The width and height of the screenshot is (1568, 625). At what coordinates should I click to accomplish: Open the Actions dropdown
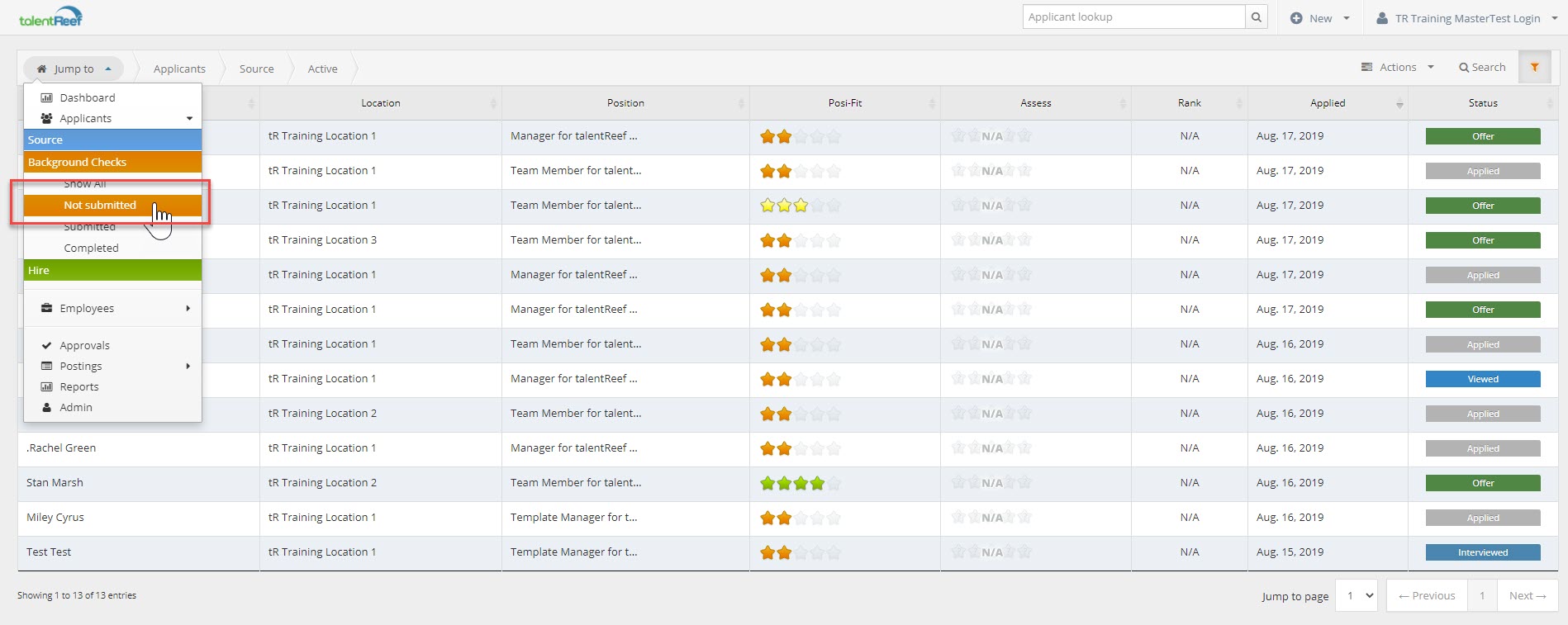[1398, 68]
